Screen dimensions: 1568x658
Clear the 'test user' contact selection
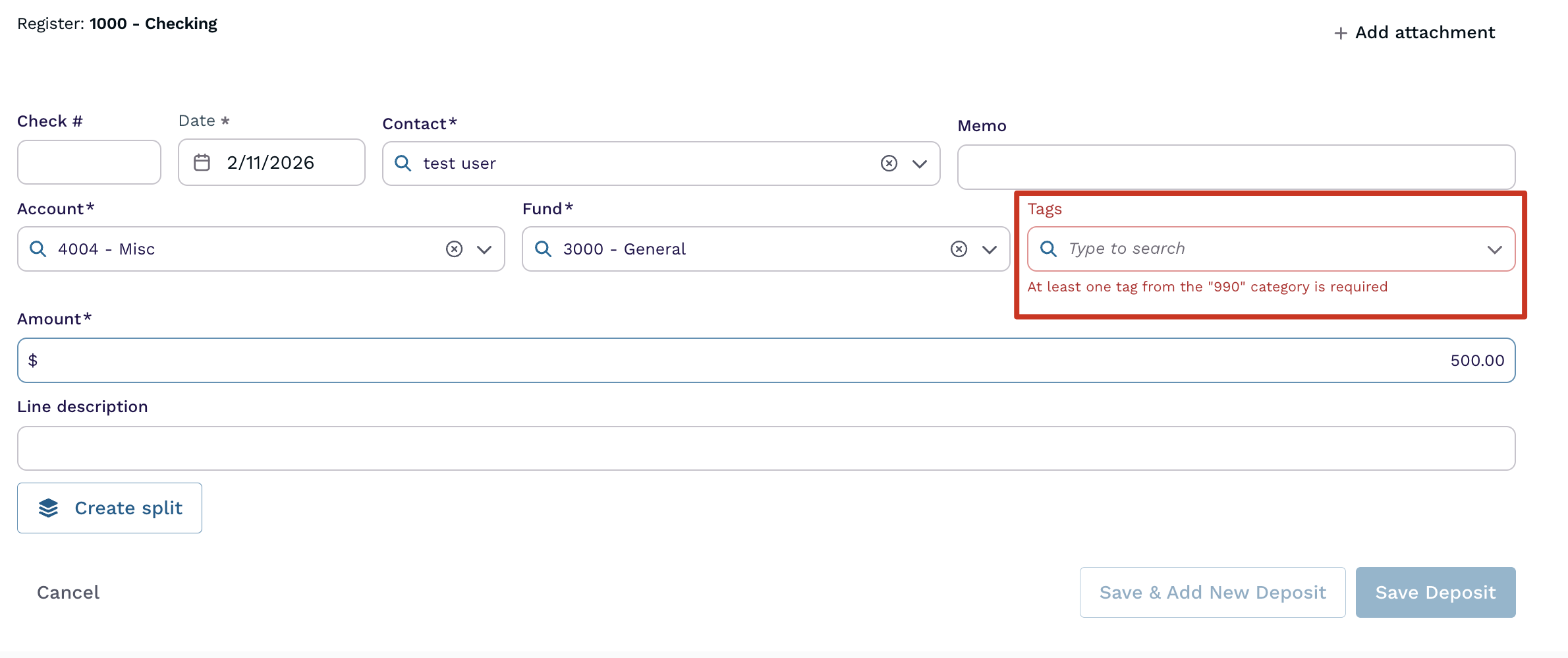(x=889, y=164)
